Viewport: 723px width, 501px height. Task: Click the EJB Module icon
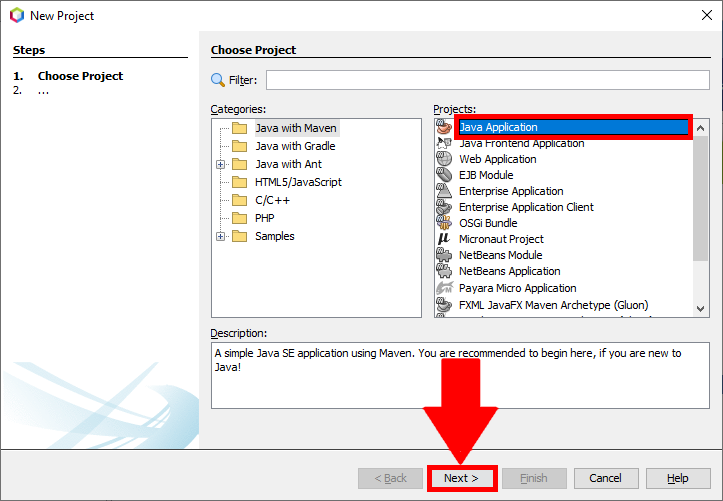[444, 175]
